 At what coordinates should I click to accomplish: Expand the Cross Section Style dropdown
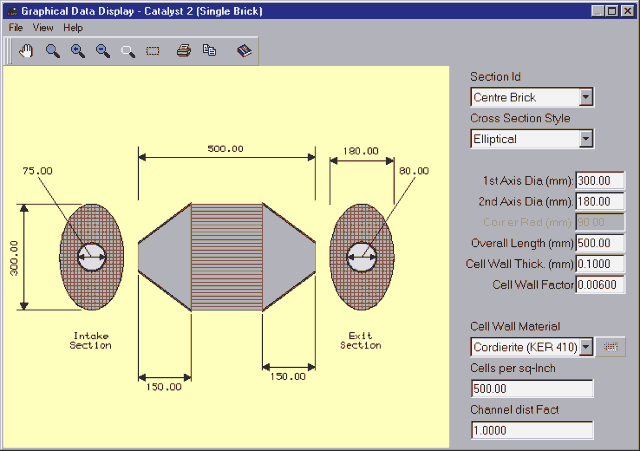586,139
